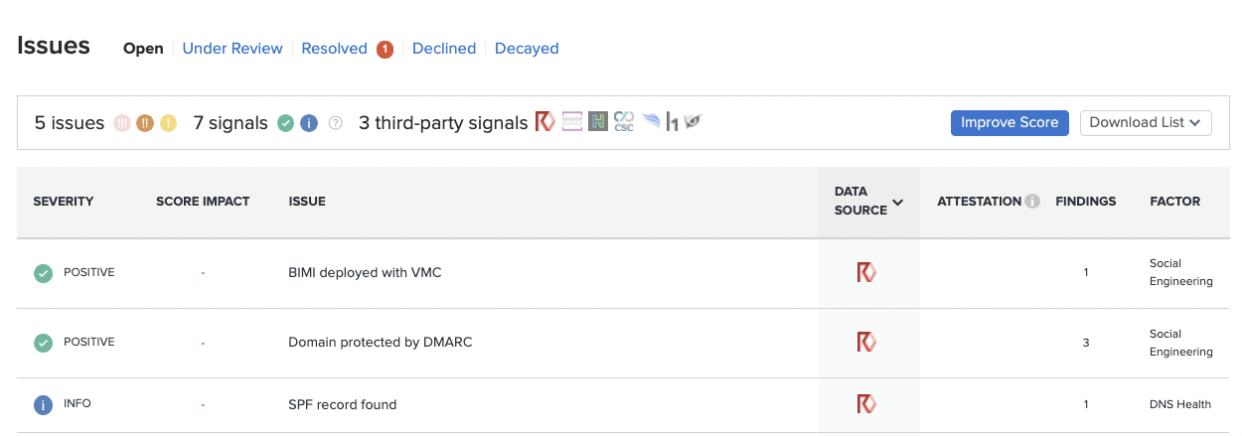Click the green H third-party signal icon
1242x436 pixels.
(x=598, y=122)
